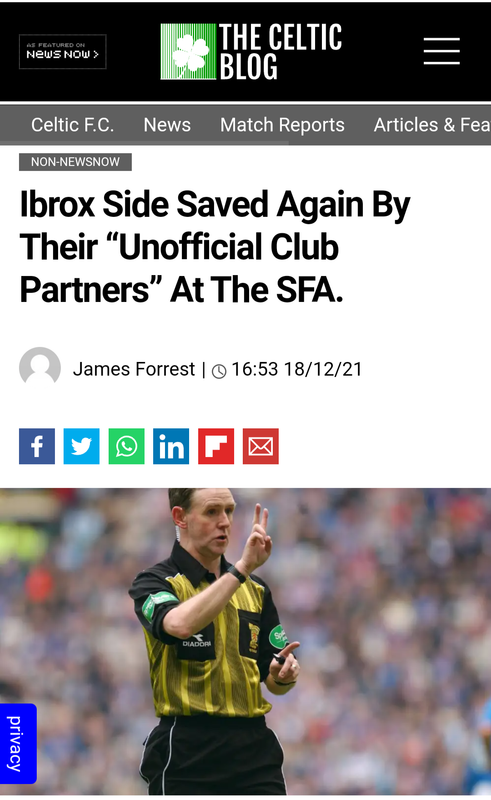Image resolution: width=491 pixels, height=800 pixels.
Task: Click the referee article image
Action: click(246, 641)
